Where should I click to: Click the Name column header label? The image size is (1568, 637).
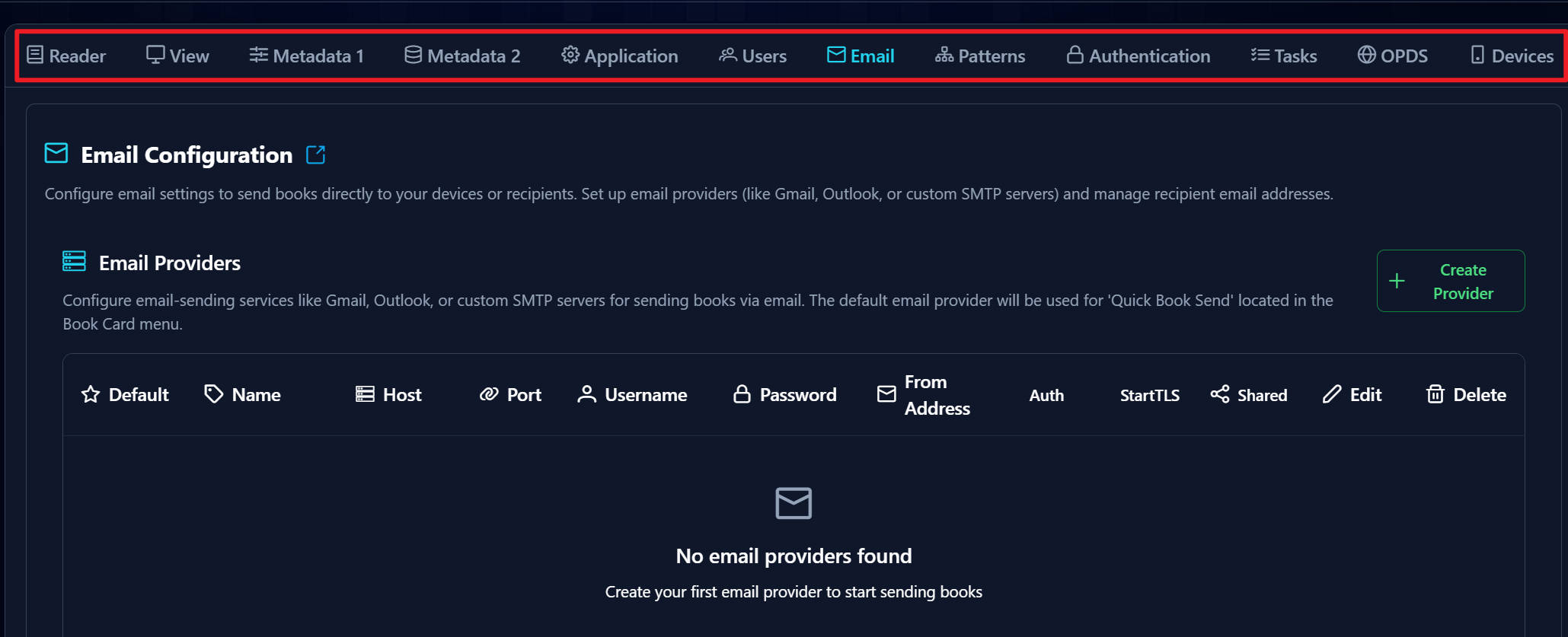(x=257, y=394)
